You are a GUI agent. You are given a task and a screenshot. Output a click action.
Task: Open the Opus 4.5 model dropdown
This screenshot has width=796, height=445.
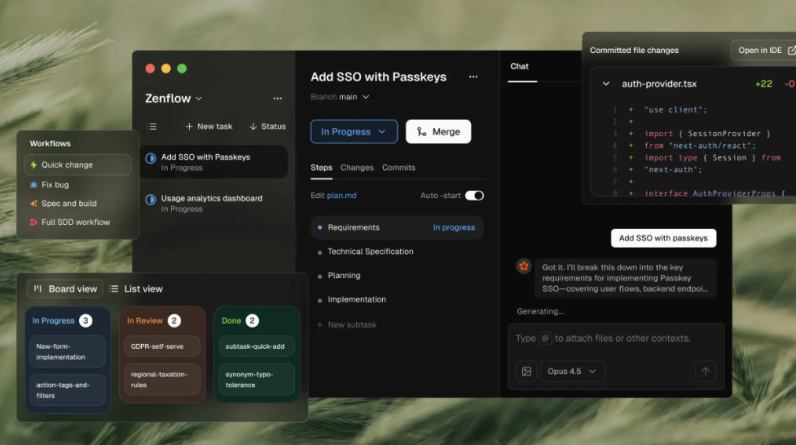click(575, 371)
